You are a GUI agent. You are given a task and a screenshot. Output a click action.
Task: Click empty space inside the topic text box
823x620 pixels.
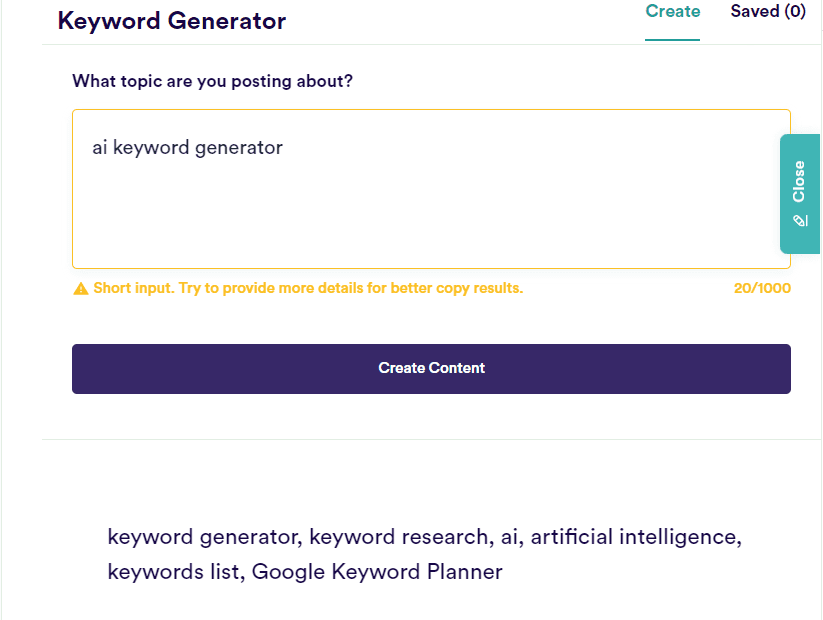pos(430,215)
